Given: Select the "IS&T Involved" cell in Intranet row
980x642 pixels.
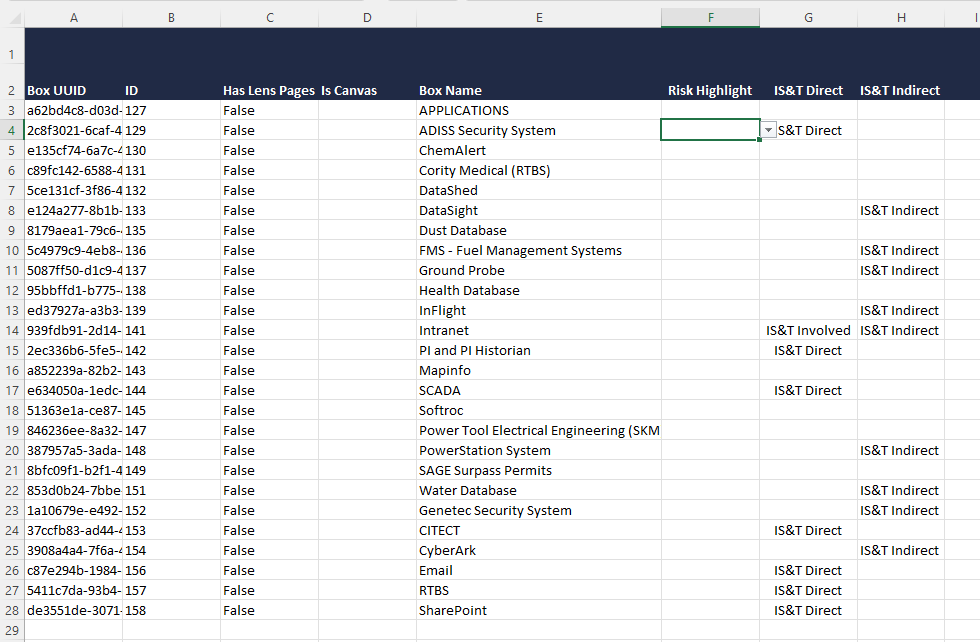Looking at the screenshot, I should tap(808, 331).
